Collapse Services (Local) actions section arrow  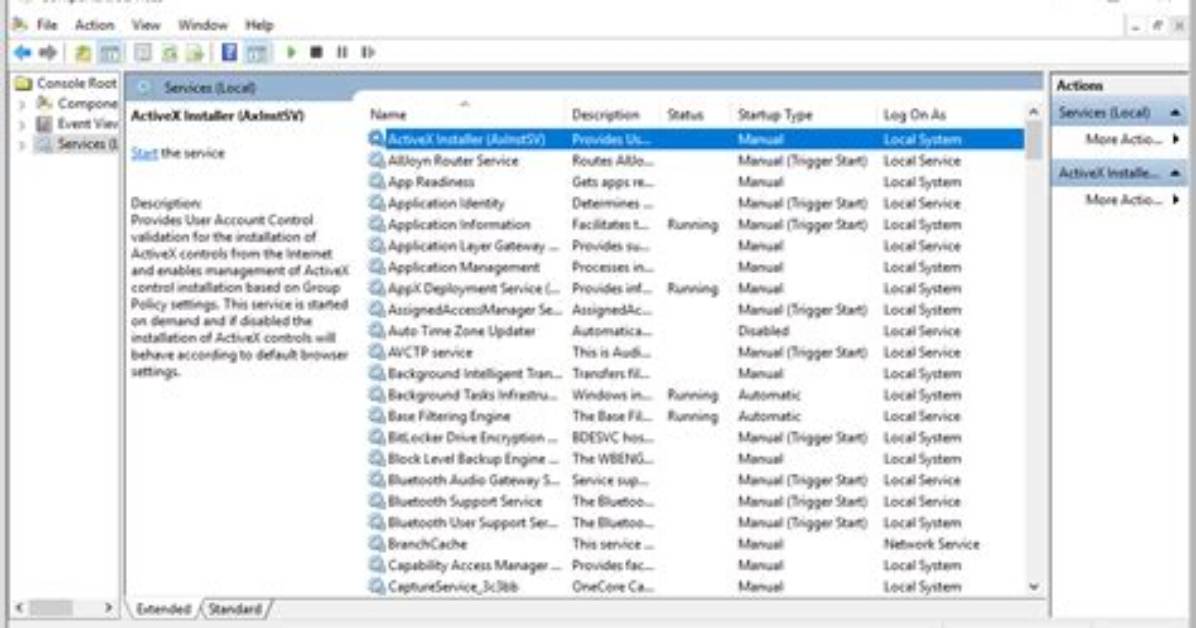1175,113
